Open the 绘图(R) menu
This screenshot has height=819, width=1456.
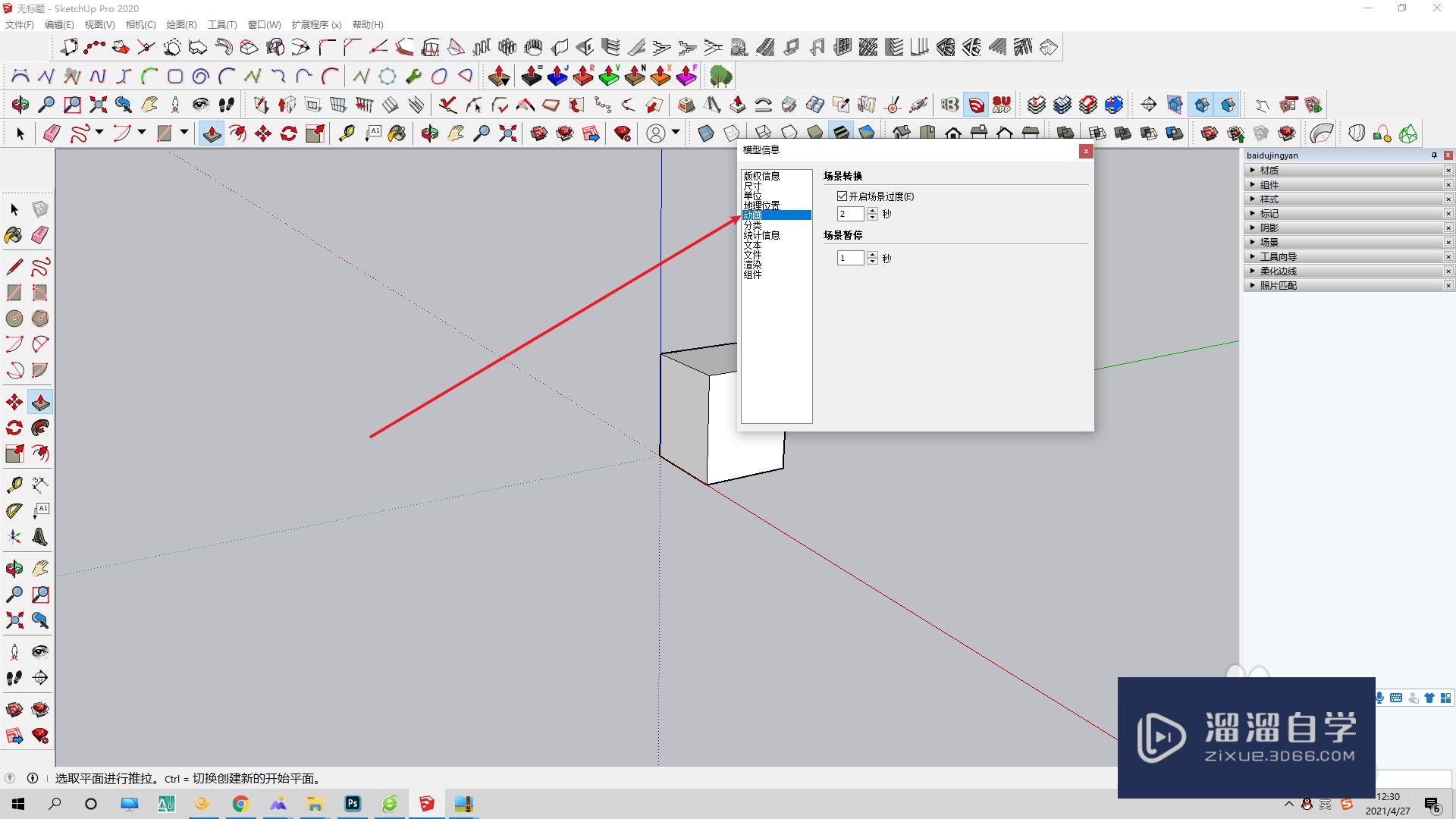181,25
